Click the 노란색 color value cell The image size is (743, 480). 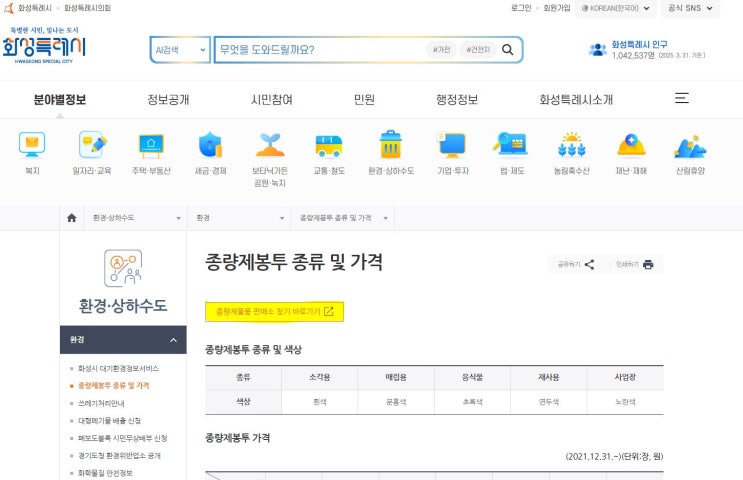pos(625,402)
